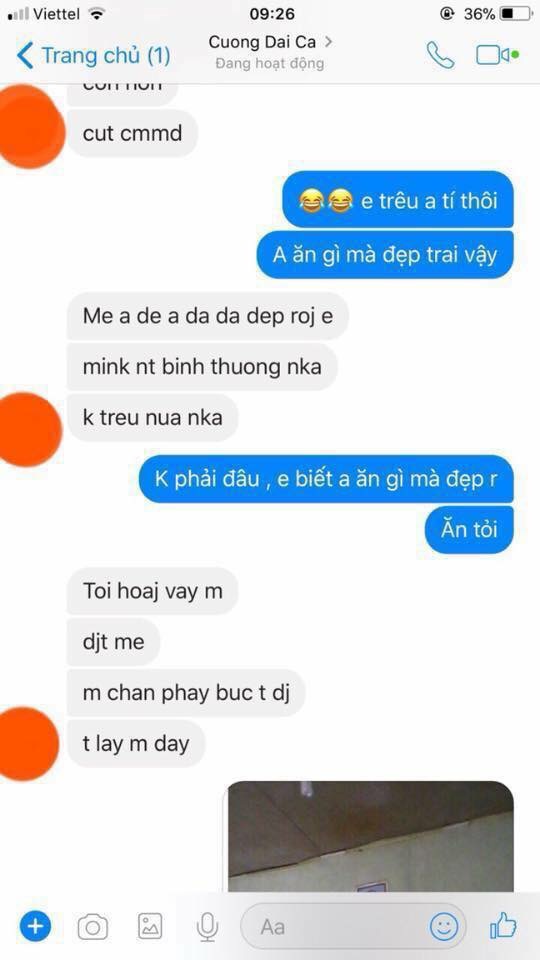Tap the battery indicator in status bar
540x960 pixels.
click(x=516, y=13)
